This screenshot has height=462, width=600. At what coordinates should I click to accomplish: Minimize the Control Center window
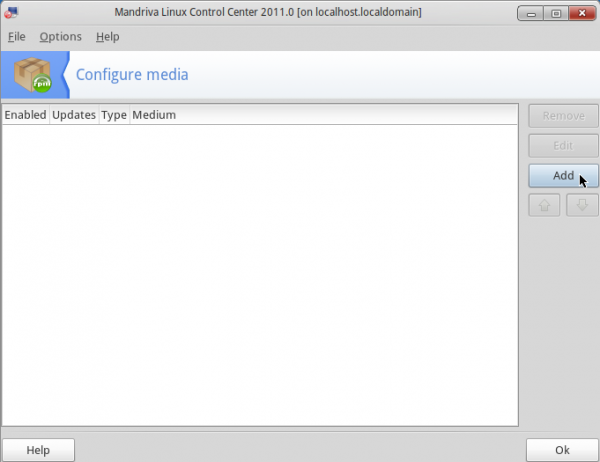[530, 13]
